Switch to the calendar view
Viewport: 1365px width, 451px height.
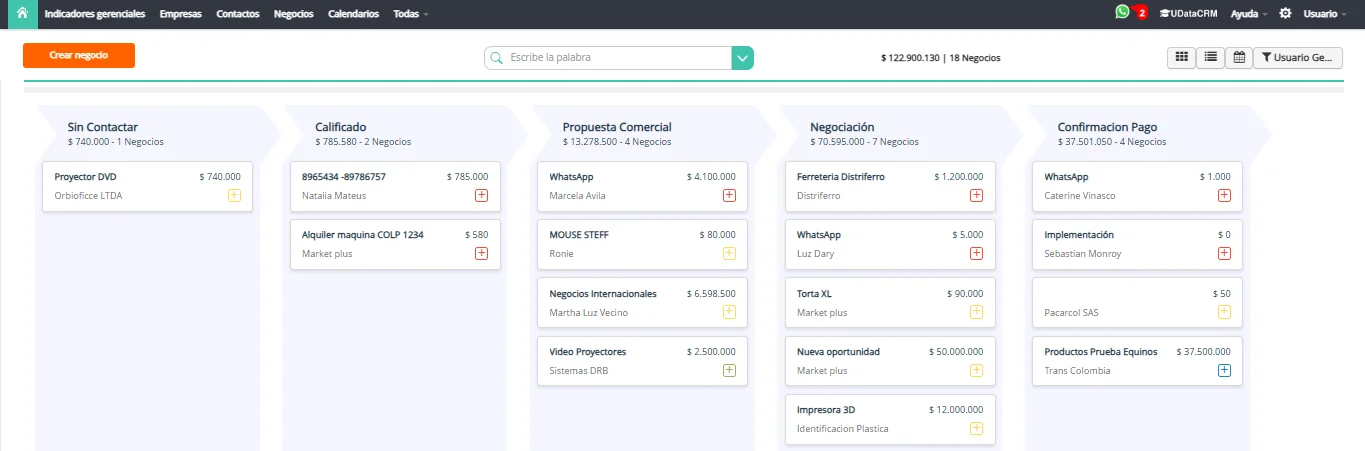(1239, 58)
